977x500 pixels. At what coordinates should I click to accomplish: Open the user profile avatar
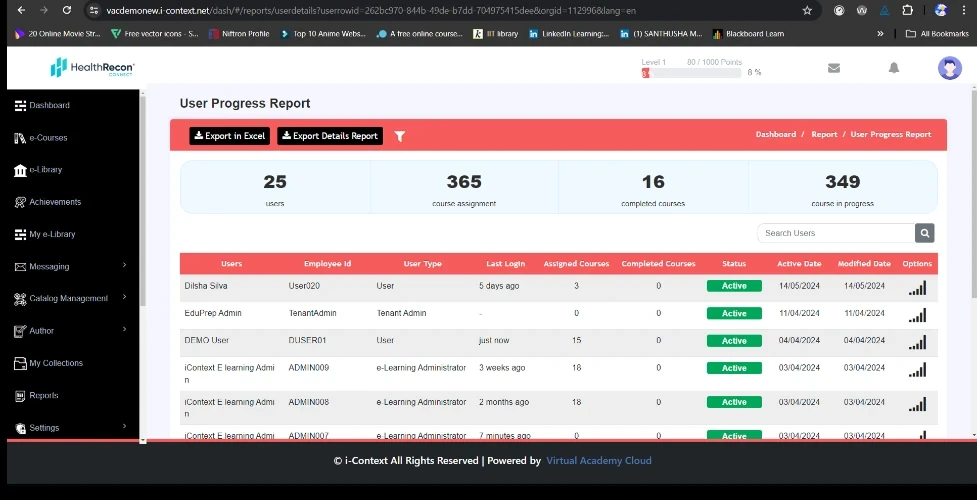[950, 68]
